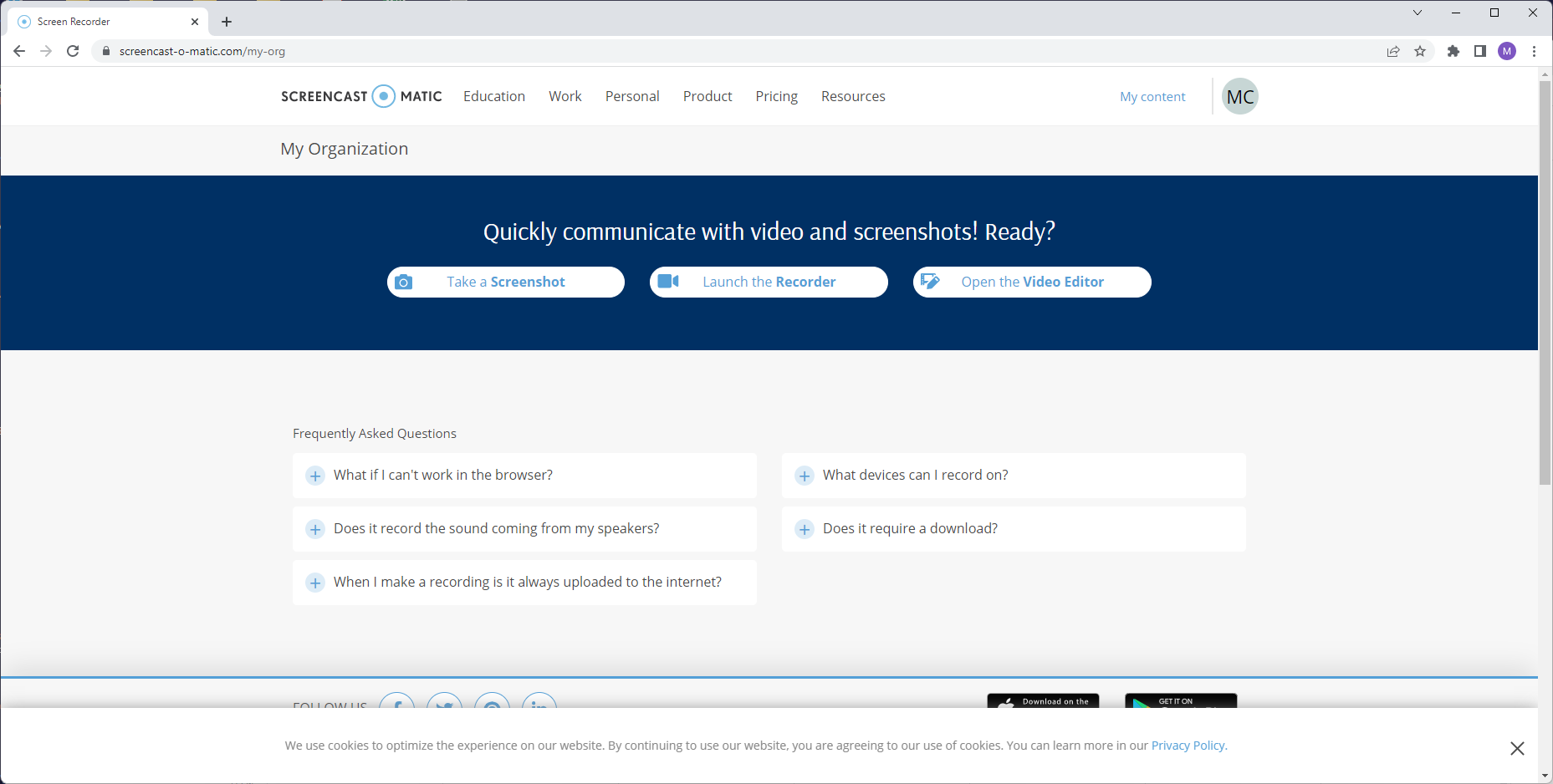
Task: Expand 'What devices can I record on?'
Action: 1014,476
